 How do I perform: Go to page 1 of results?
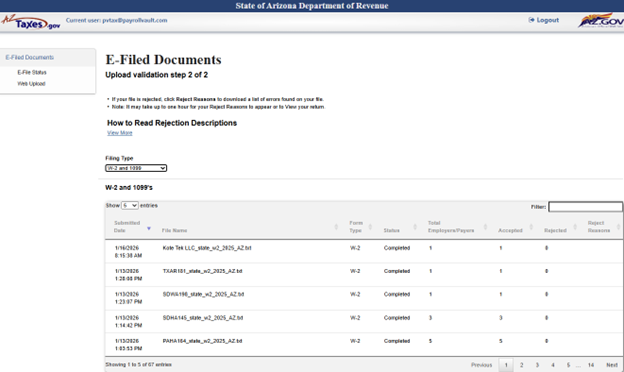click(506, 365)
